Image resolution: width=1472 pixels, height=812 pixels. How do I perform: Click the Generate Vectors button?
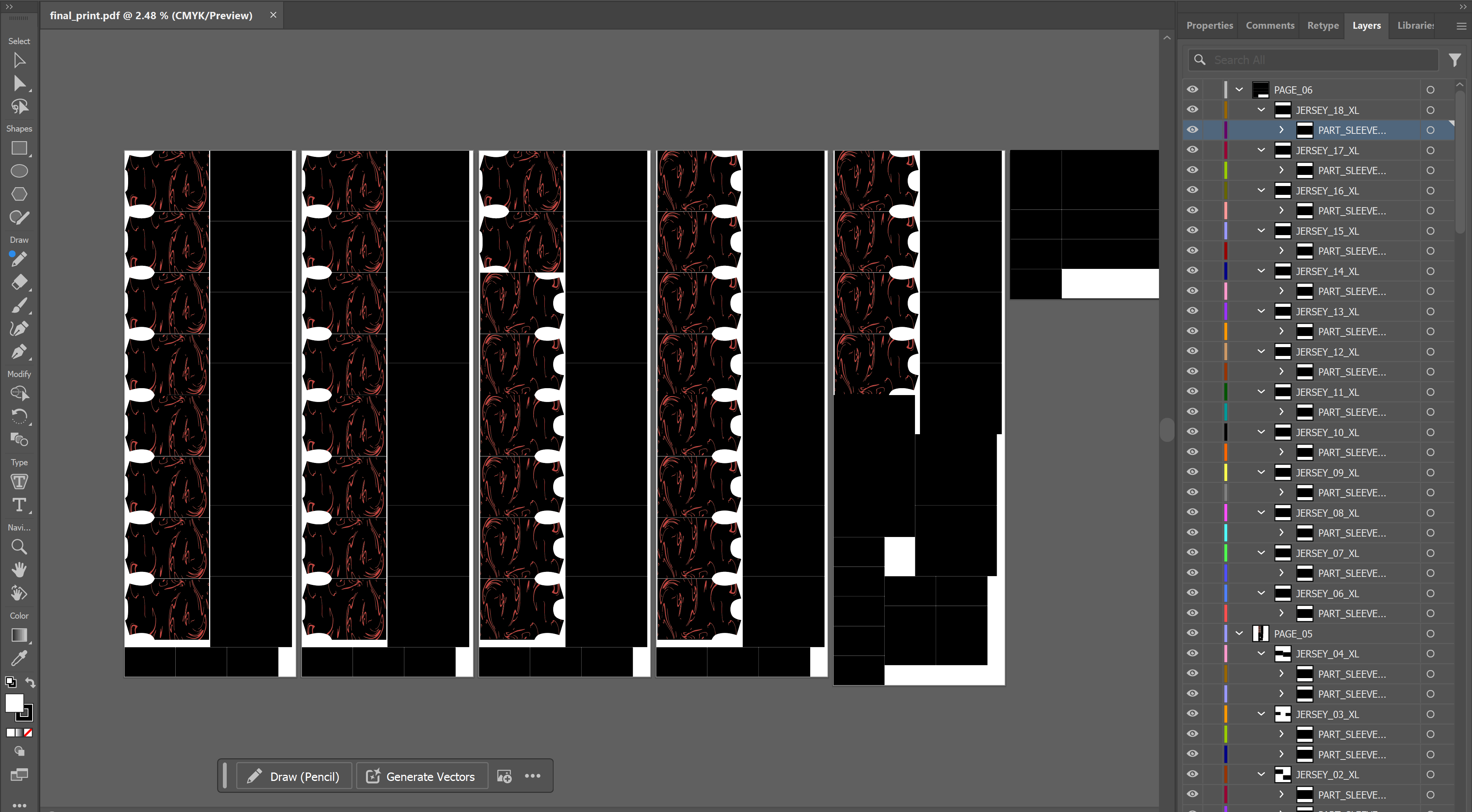point(422,776)
